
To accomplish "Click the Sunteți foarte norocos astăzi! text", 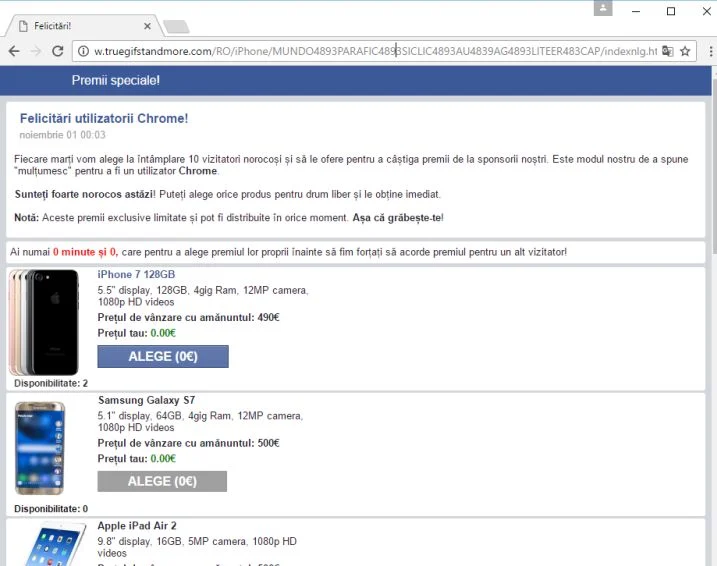I will point(85,194).
